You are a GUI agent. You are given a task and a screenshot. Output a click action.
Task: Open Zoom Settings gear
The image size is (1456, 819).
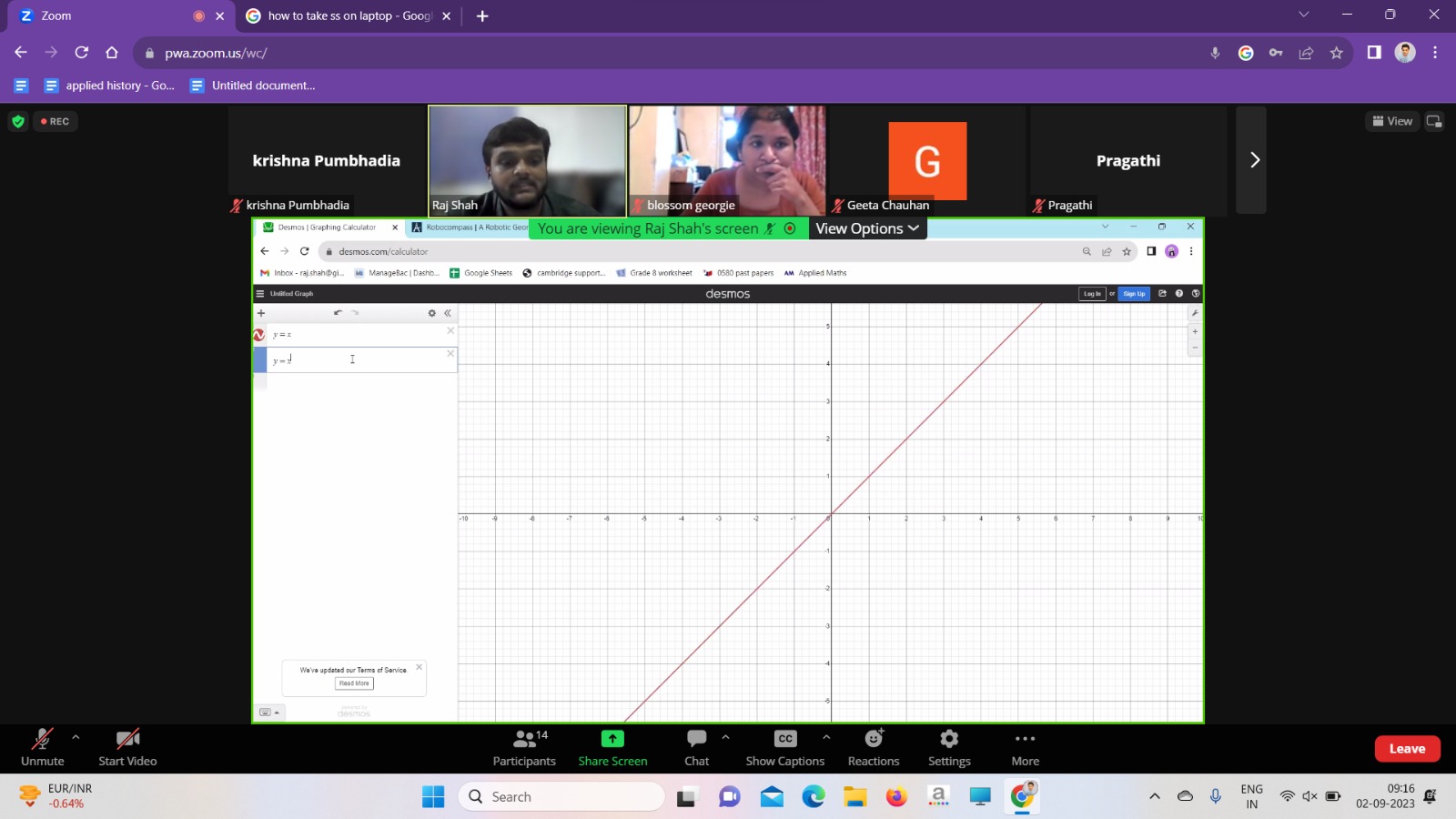pyautogui.click(x=949, y=748)
